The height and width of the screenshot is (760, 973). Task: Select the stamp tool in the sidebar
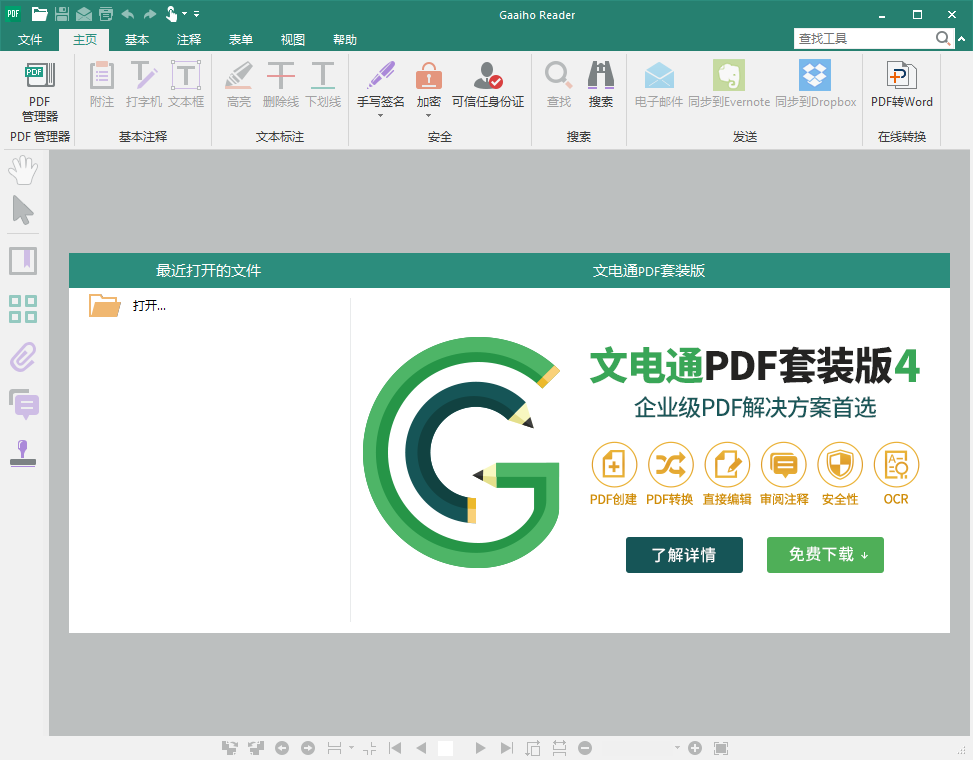[22, 453]
